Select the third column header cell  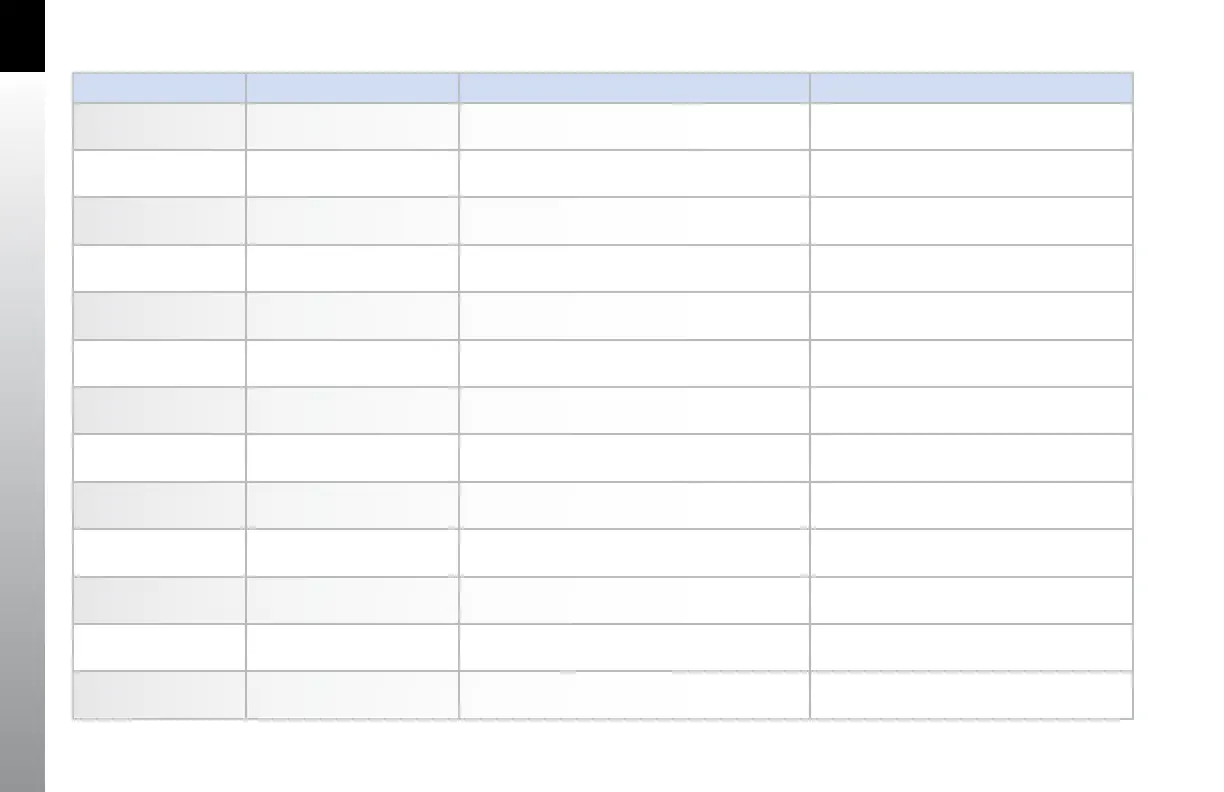634,87
